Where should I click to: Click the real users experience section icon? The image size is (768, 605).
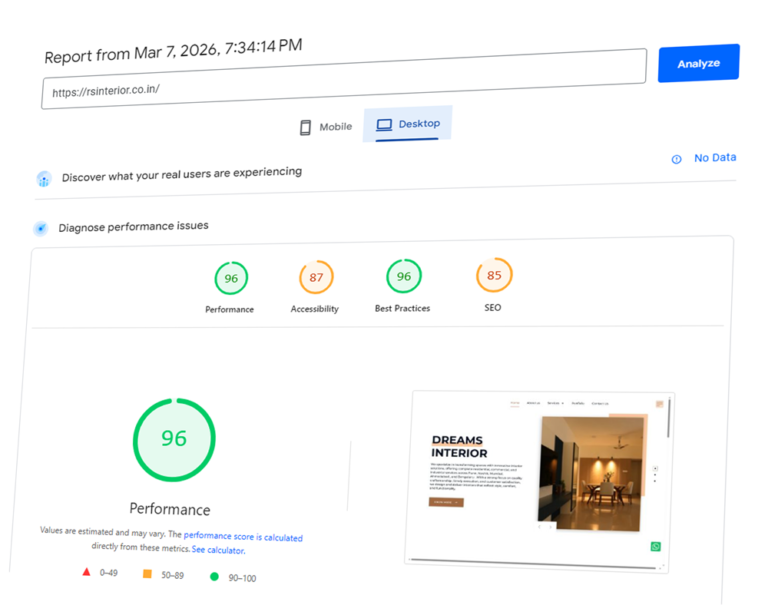pyautogui.click(x=44, y=178)
